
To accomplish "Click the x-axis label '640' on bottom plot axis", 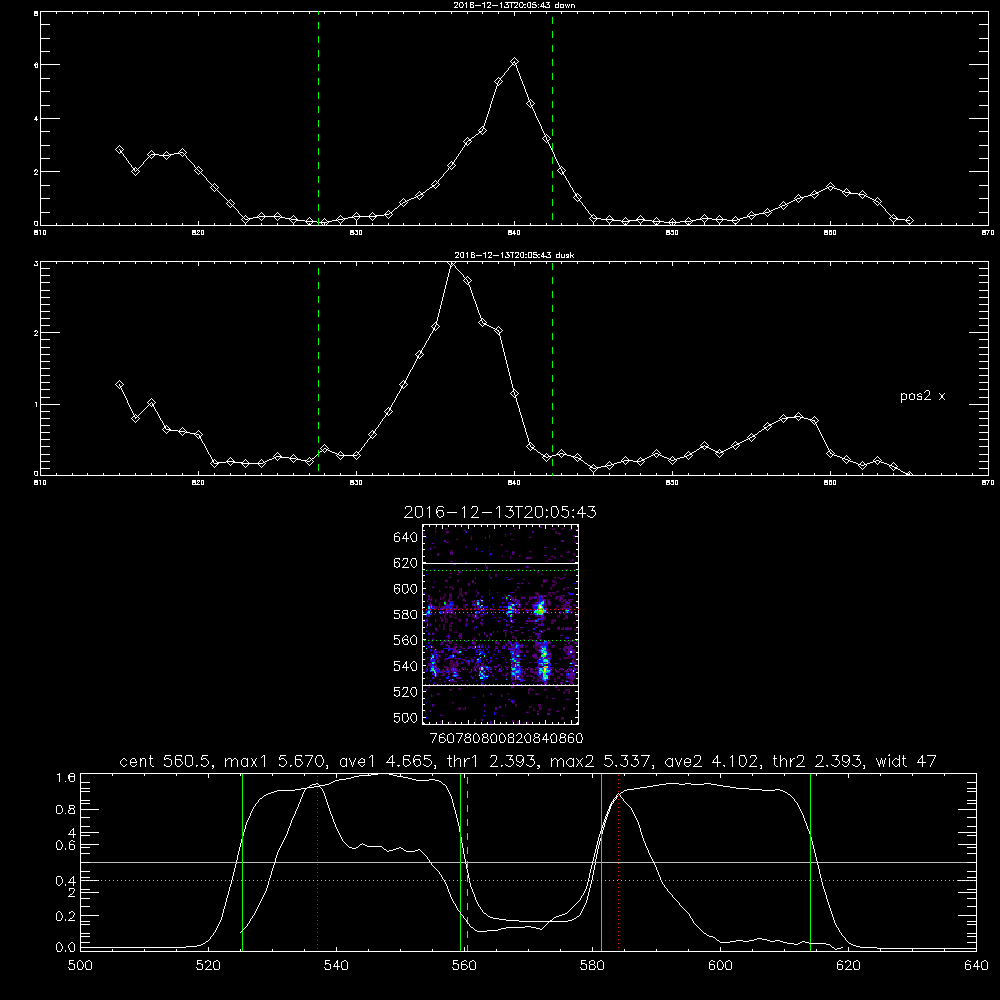I will [976, 966].
